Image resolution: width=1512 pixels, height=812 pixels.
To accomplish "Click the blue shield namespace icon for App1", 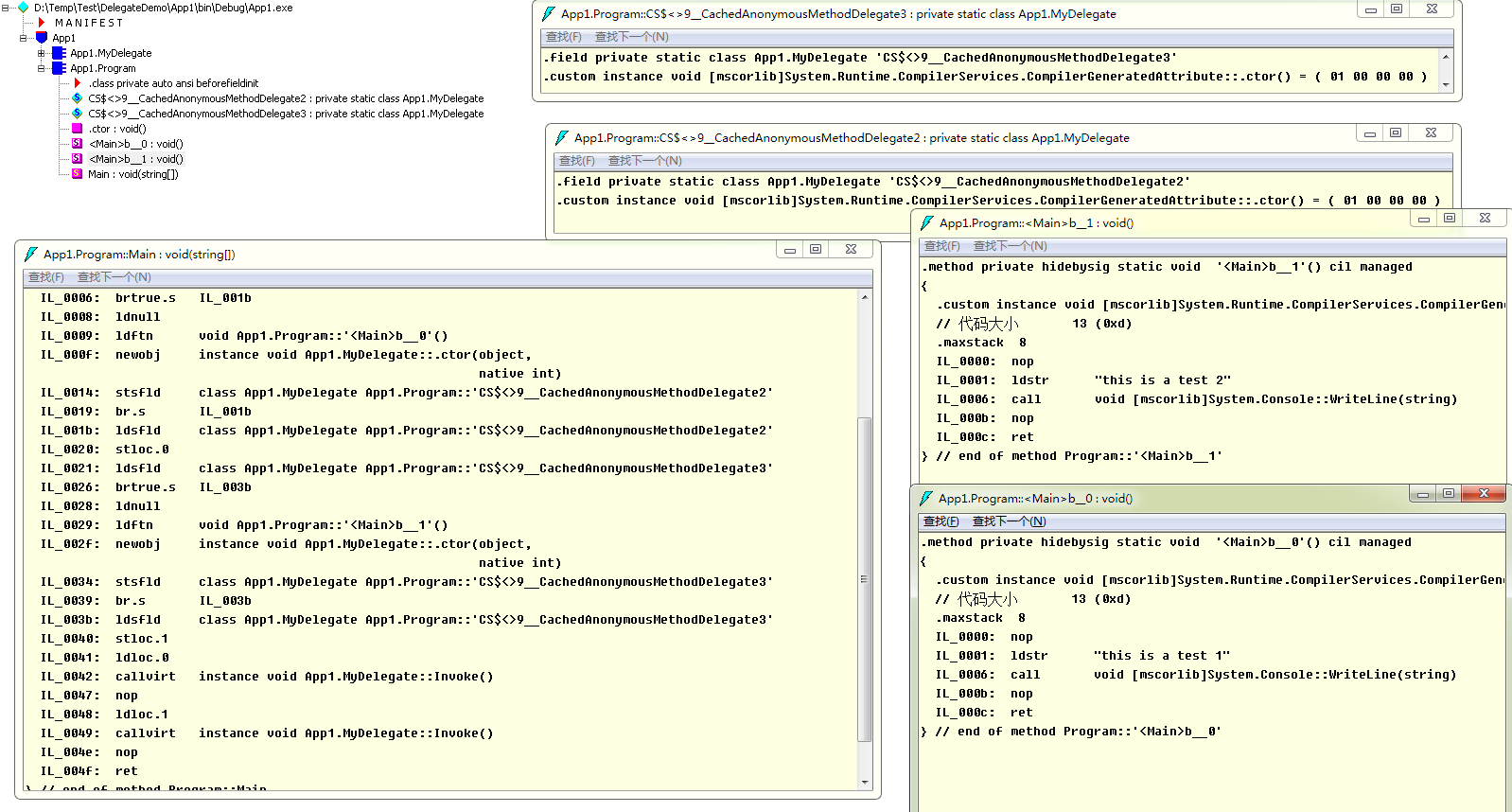I will tap(42, 38).
